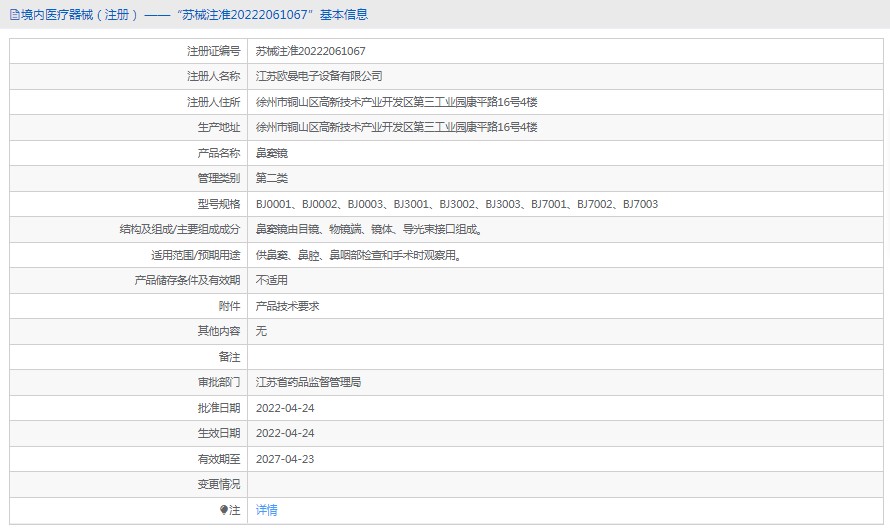Click the model list starting with BJ0001
Viewport: 890px width, 528px height.
point(457,204)
